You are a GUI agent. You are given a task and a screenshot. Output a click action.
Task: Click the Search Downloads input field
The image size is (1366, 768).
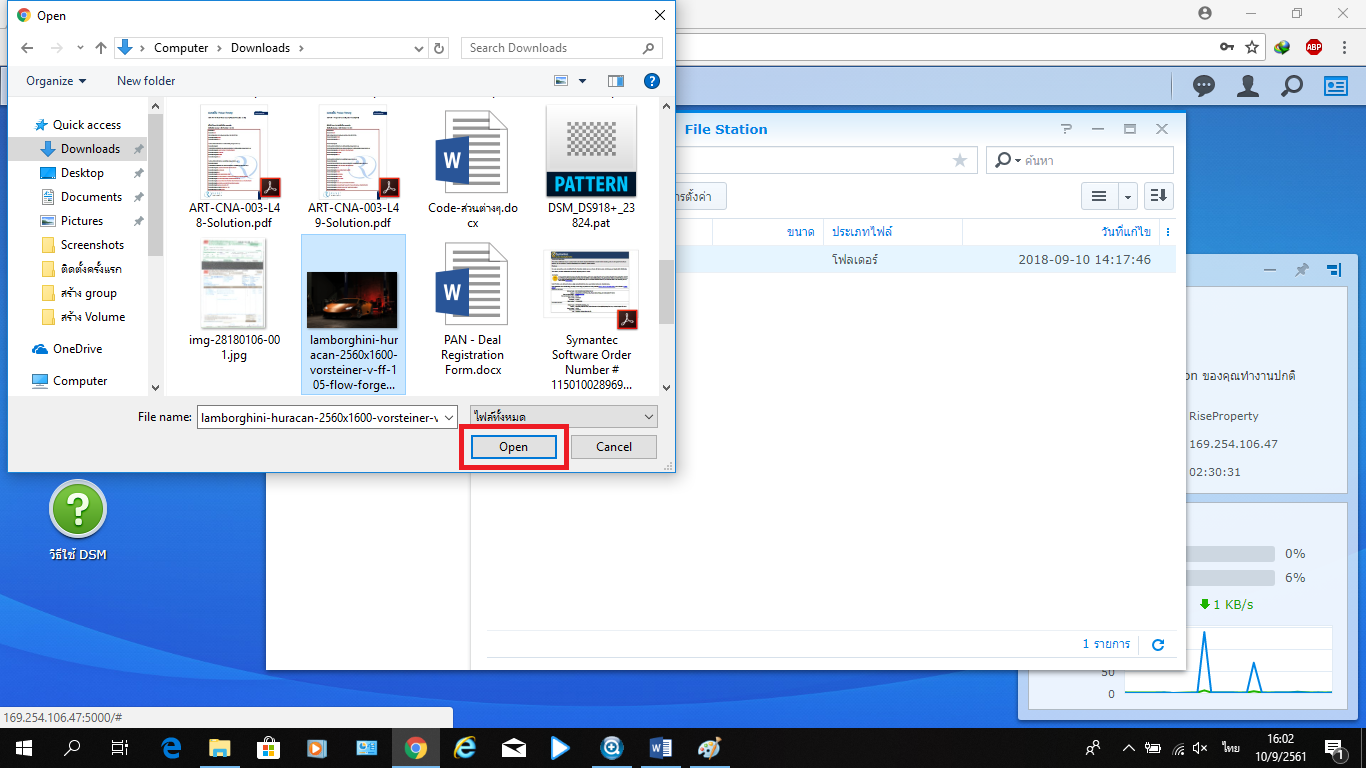[550, 48]
